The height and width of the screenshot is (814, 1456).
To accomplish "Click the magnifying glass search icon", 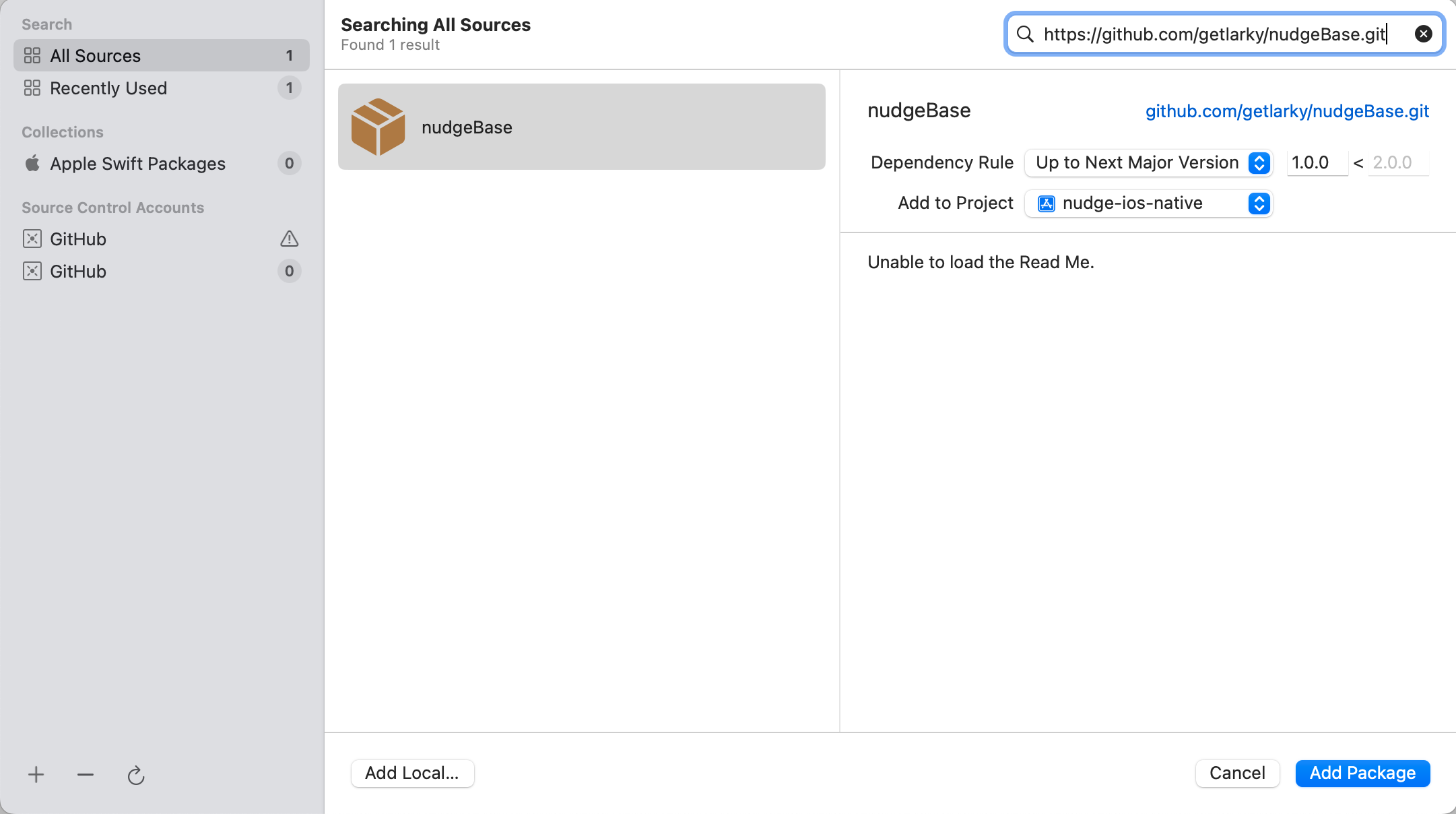I will 1025,34.
